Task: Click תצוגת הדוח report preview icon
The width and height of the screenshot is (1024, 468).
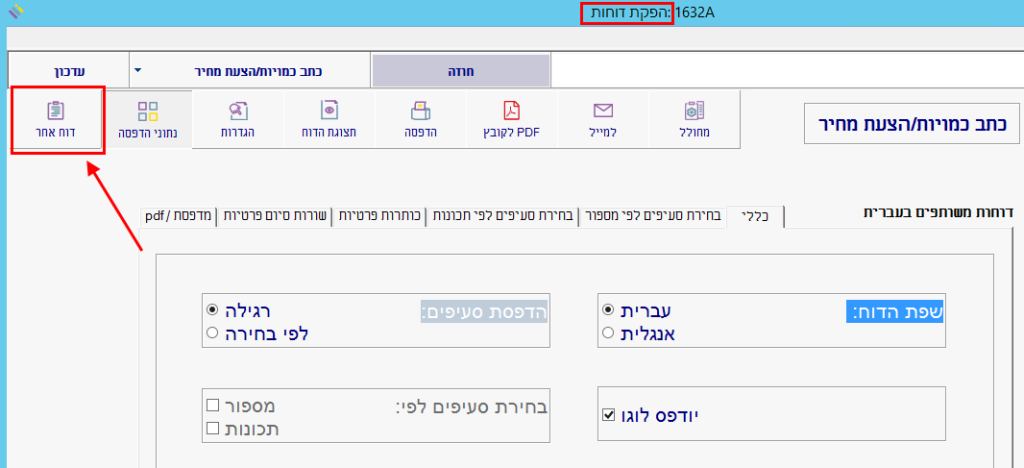Action: point(328,119)
